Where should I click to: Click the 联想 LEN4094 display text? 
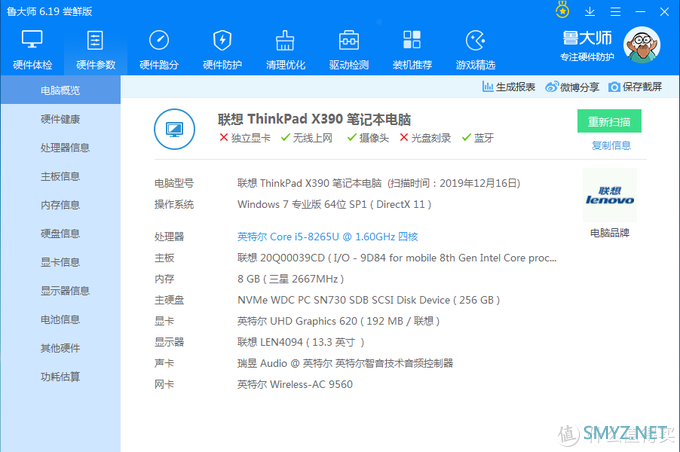pyautogui.click(x=301, y=342)
